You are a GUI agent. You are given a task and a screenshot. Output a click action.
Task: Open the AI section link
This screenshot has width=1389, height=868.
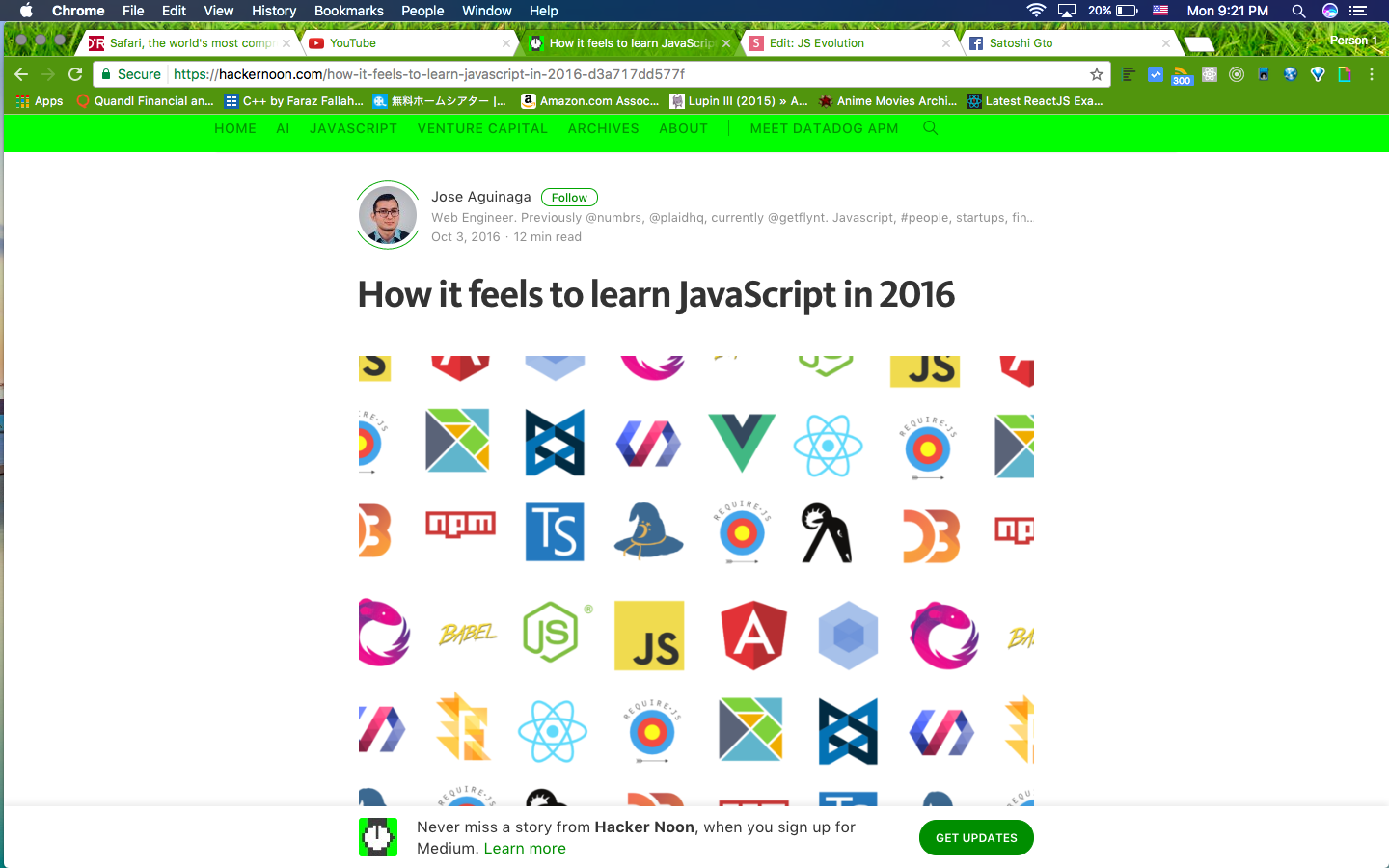[283, 128]
